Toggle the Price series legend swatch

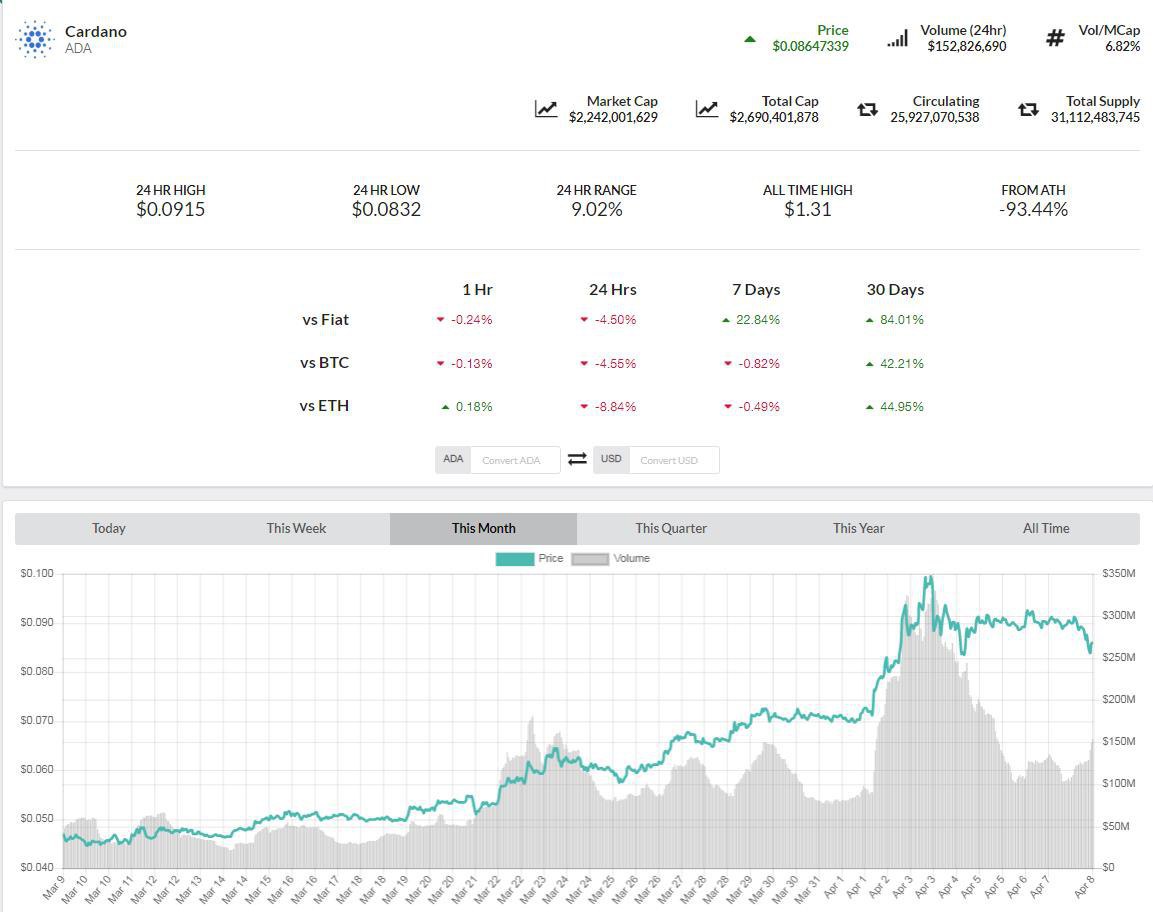tap(515, 559)
